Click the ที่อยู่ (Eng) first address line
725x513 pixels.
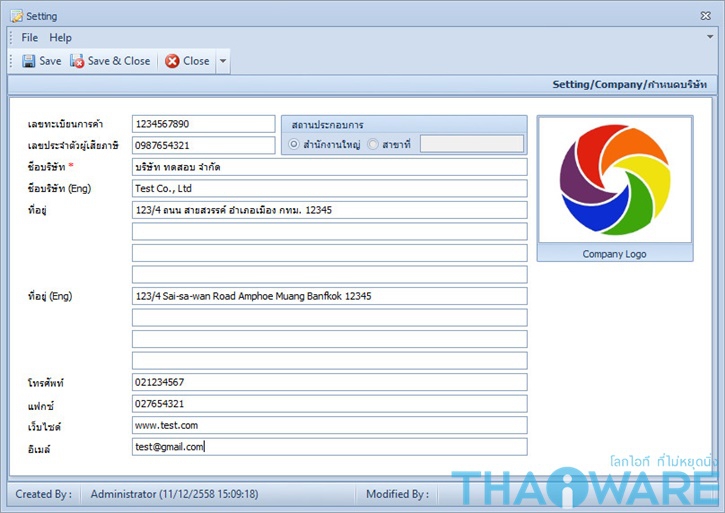pos(330,296)
